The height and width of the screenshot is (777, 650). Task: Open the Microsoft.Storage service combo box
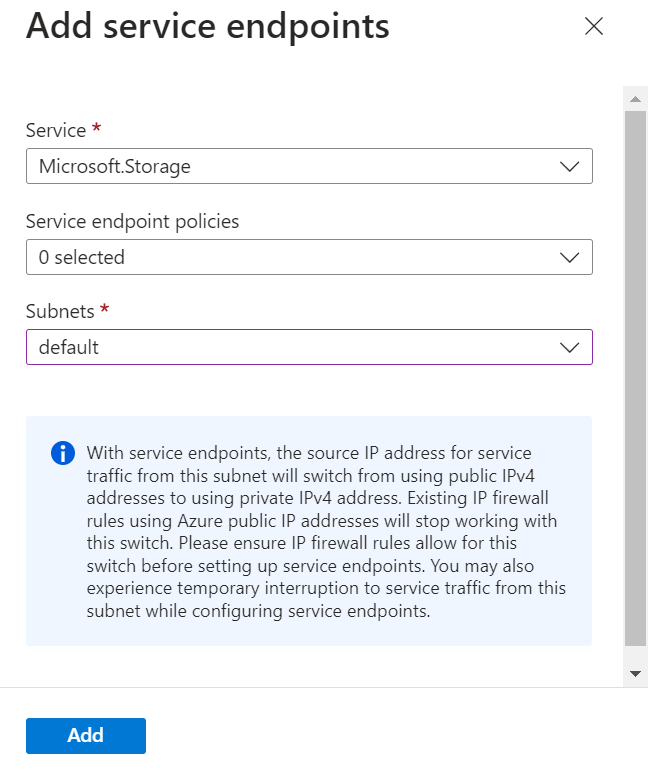pyautogui.click(x=309, y=167)
